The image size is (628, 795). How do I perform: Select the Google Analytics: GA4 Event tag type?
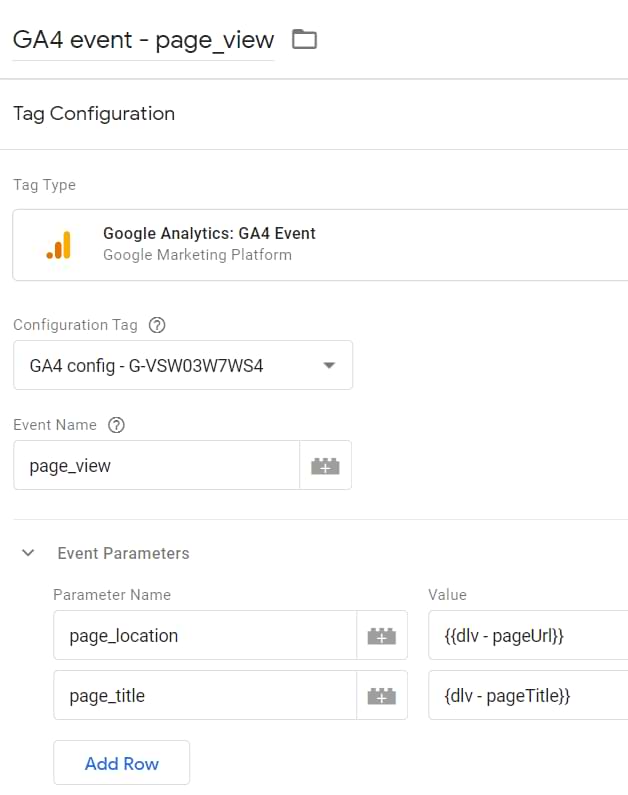pyautogui.click(x=320, y=245)
